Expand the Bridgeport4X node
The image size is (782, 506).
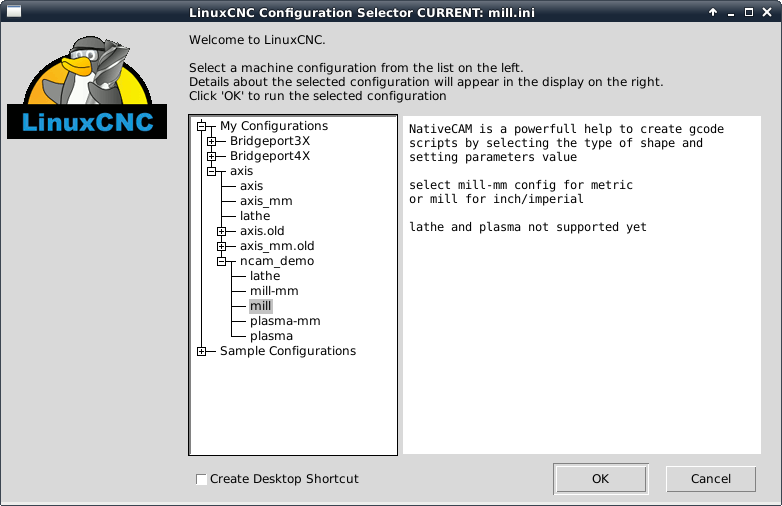coord(211,157)
